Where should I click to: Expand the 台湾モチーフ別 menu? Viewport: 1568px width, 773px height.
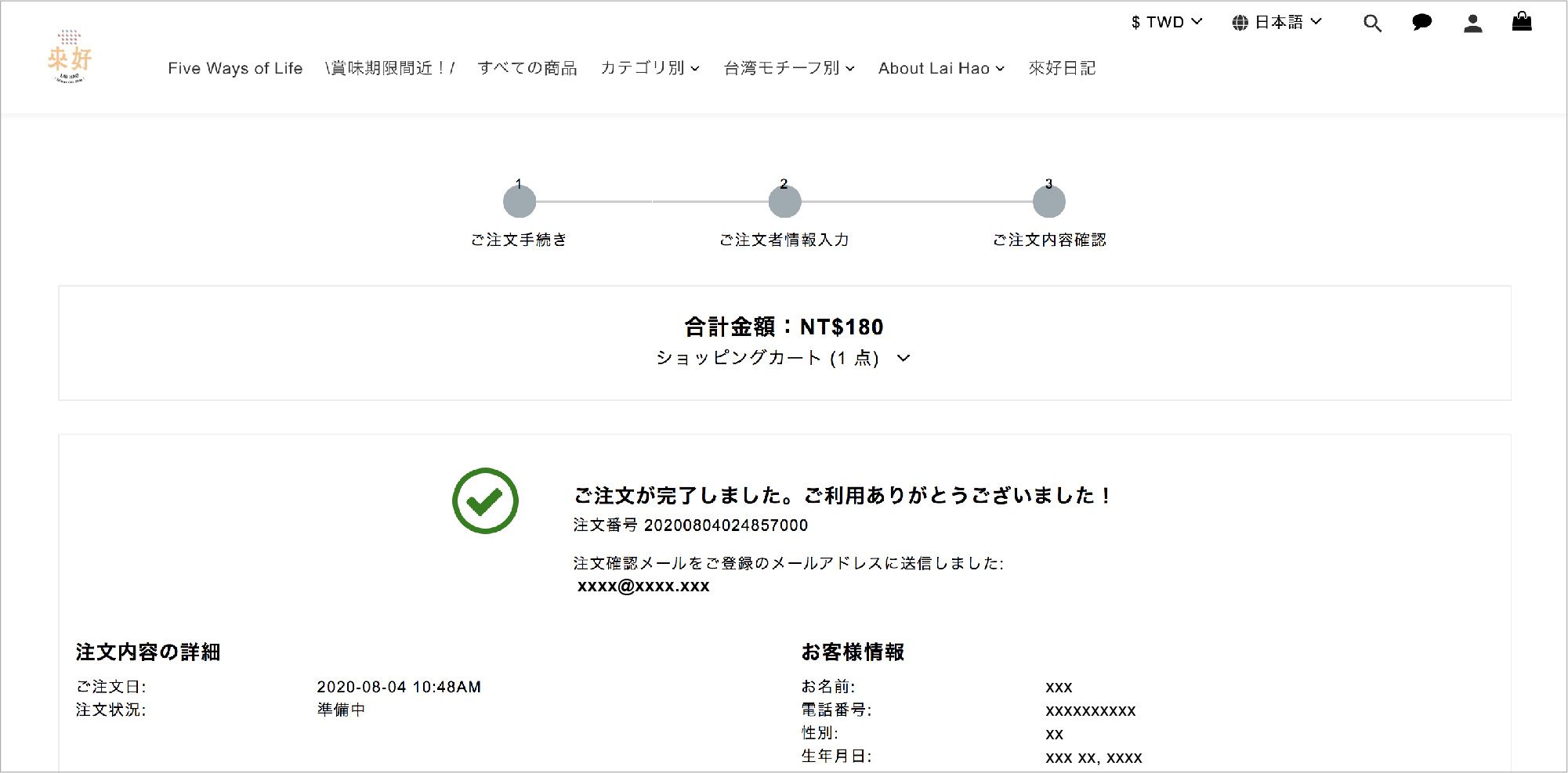pos(788,68)
